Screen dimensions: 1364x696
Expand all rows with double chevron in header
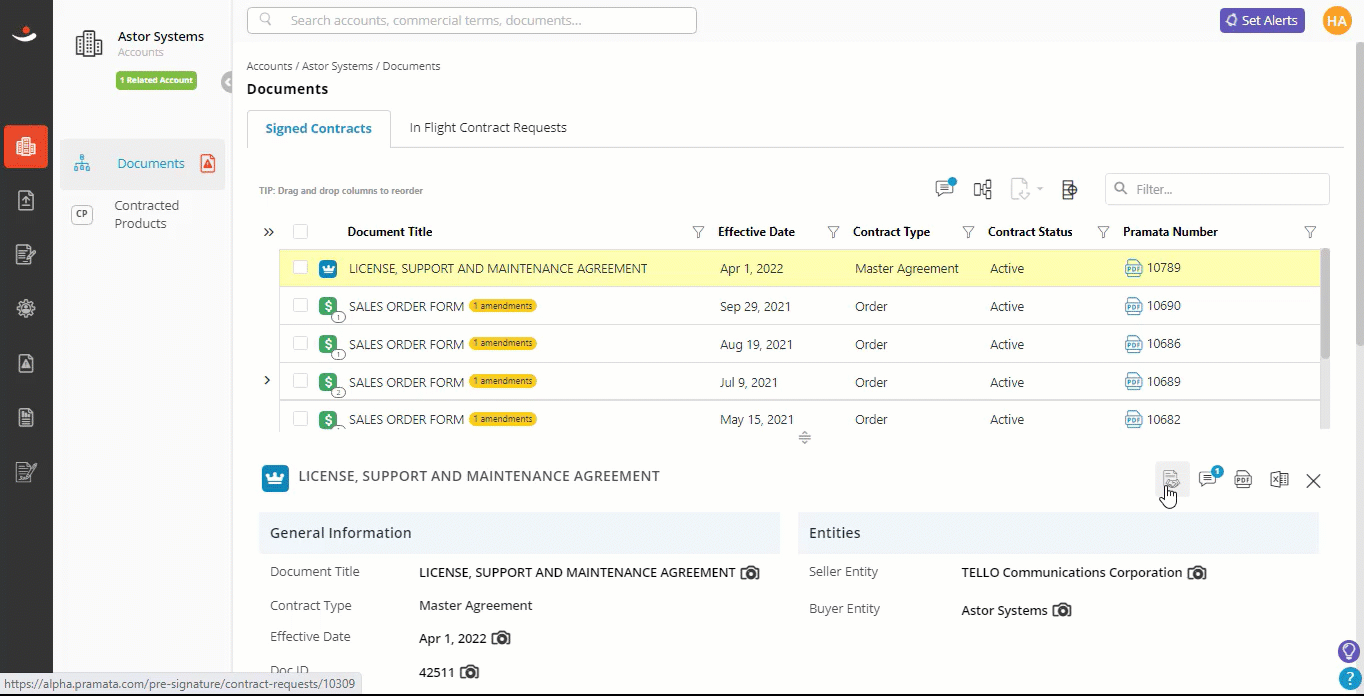click(268, 232)
